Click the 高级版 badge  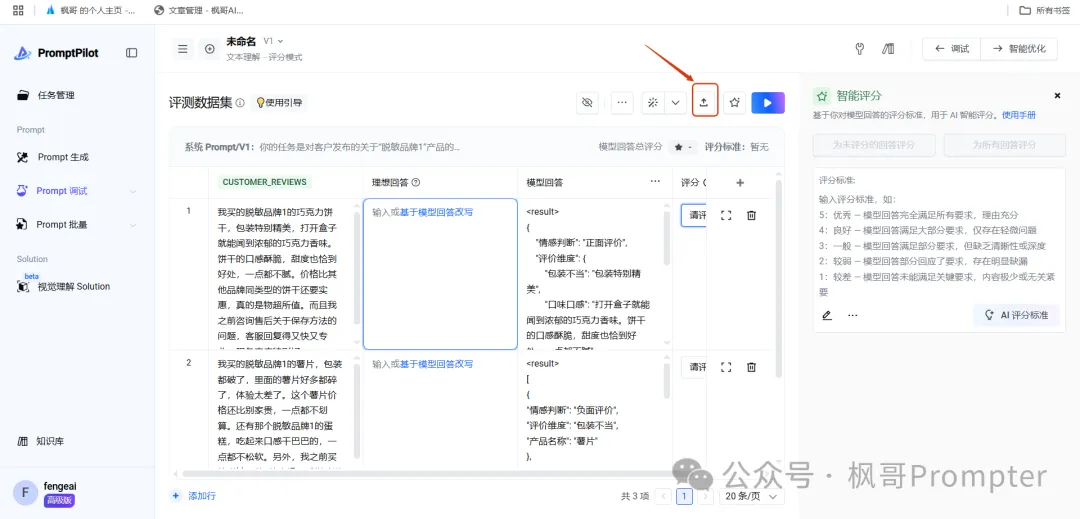coord(59,500)
